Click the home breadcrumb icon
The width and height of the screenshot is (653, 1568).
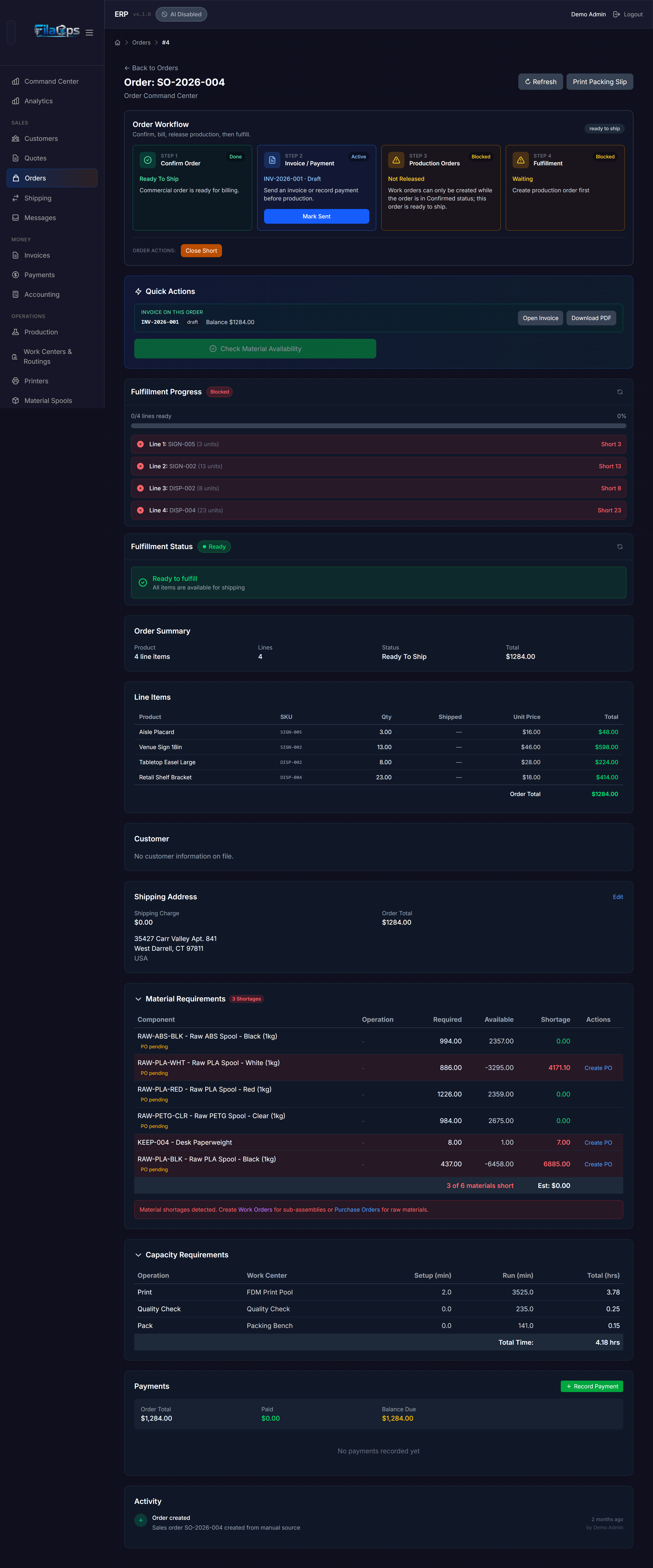(x=118, y=43)
